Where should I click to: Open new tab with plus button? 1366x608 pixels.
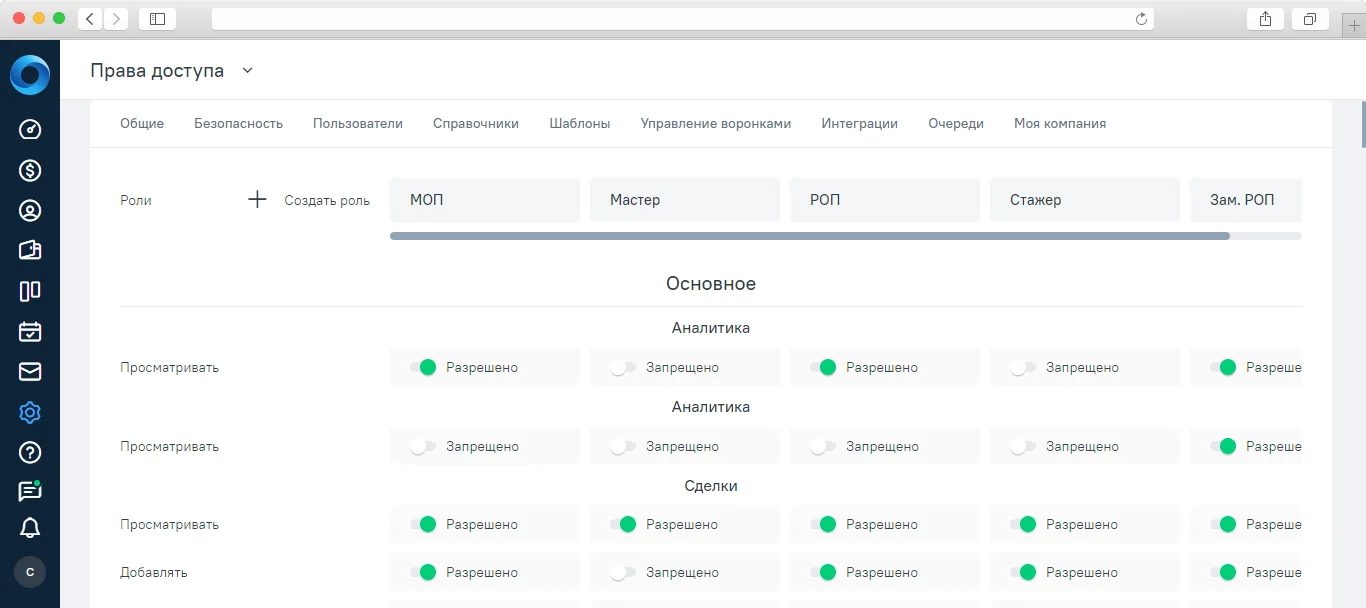click(1355, 25)
